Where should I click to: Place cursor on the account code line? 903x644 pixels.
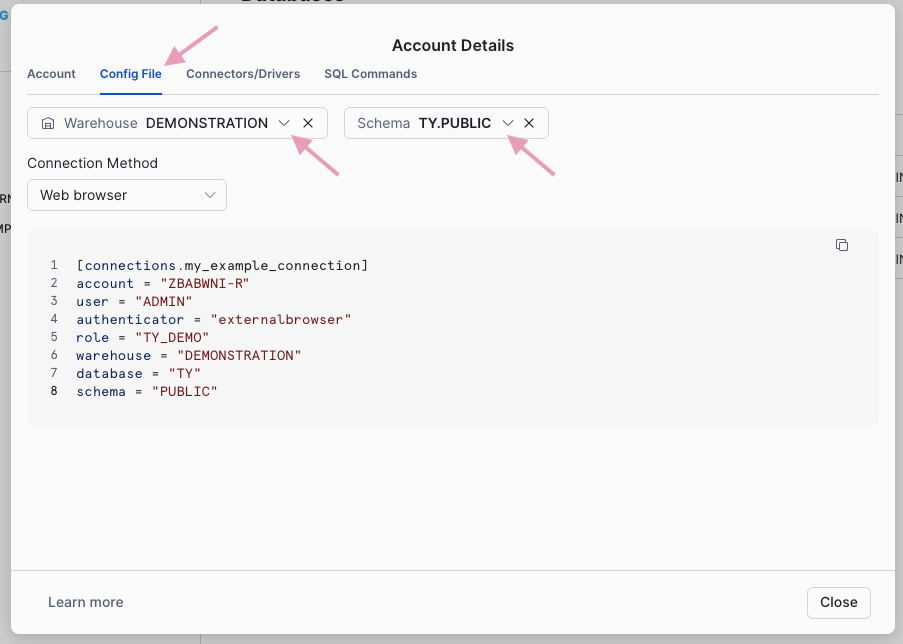click(162, 284)
